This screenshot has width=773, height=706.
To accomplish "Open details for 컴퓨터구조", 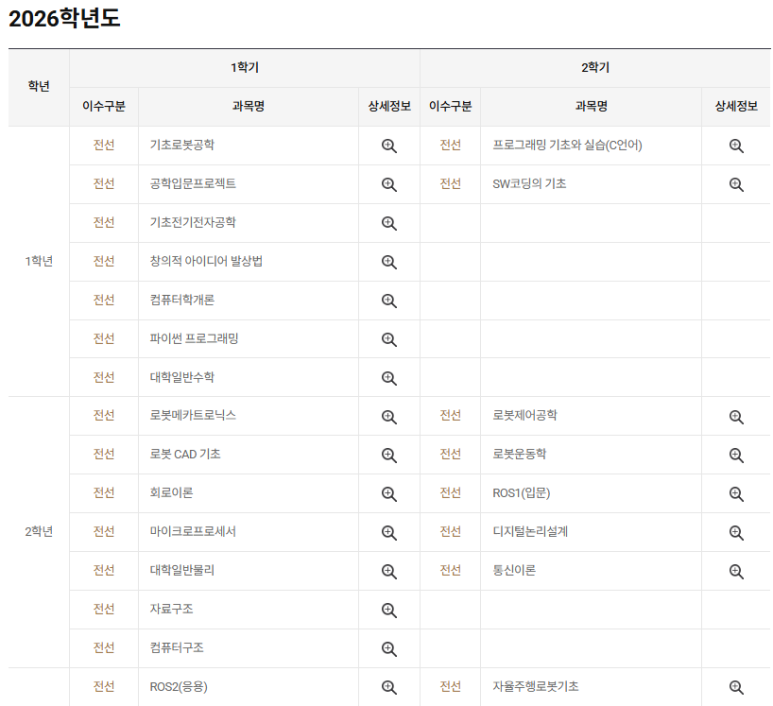I will click(389, 649).
